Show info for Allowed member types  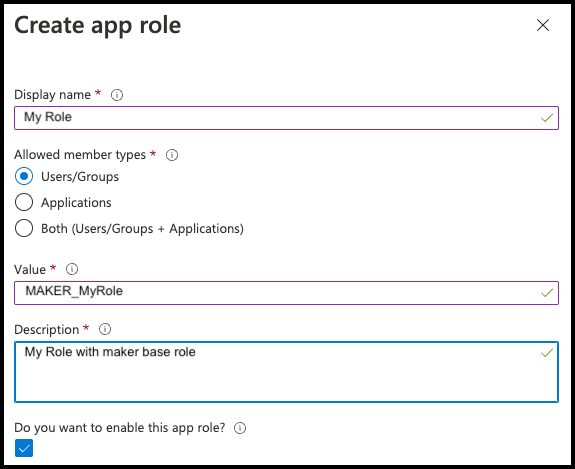172,155
